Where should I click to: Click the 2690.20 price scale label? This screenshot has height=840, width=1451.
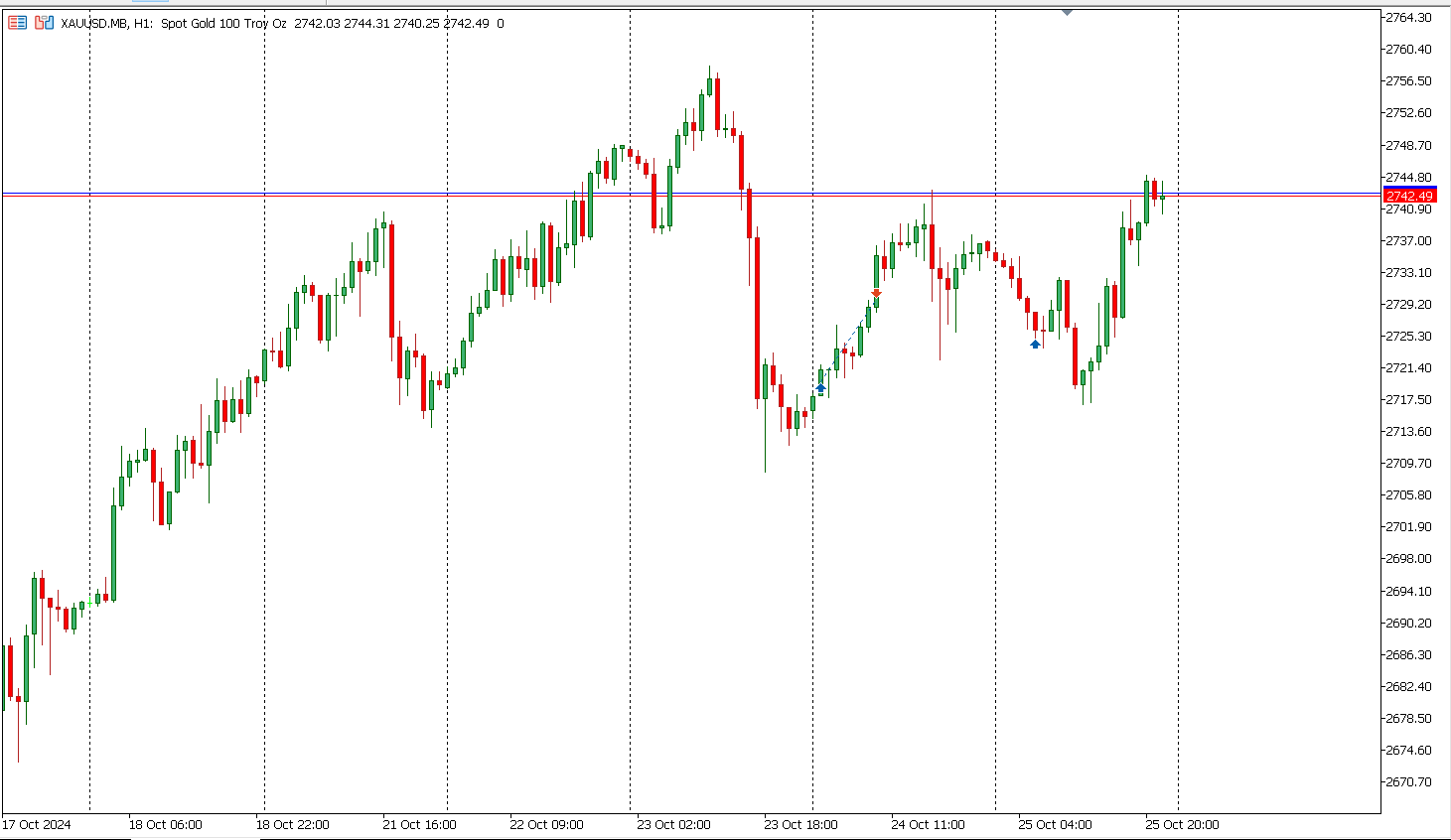coord(1408,623)
